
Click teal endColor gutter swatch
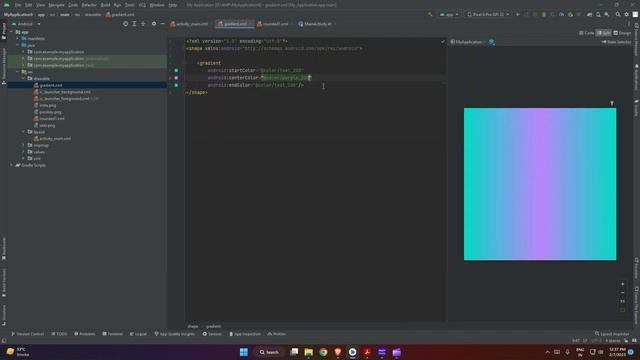(176, 85)
